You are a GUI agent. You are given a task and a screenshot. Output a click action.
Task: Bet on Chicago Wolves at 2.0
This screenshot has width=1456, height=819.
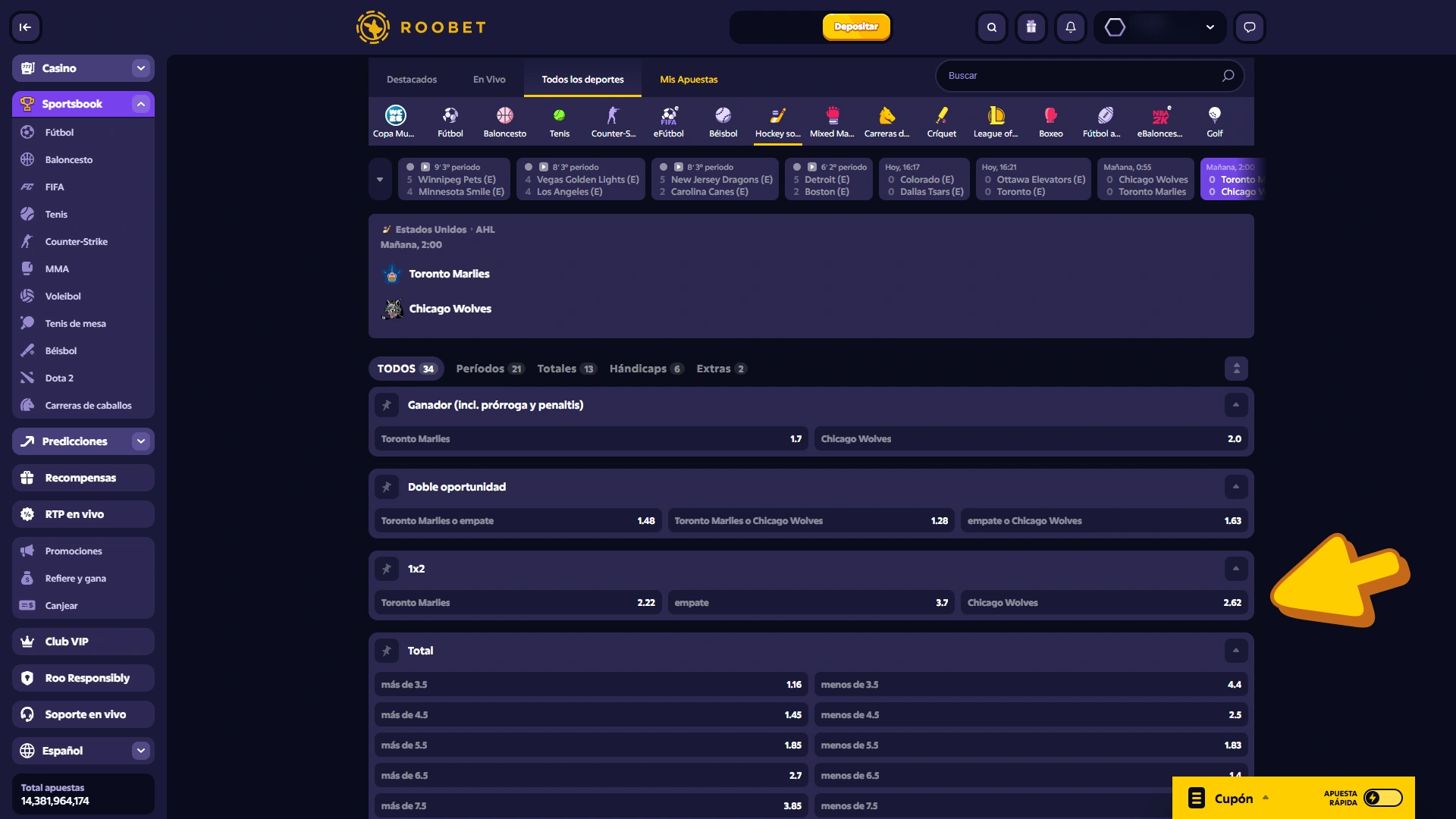tap(1031, 439)
